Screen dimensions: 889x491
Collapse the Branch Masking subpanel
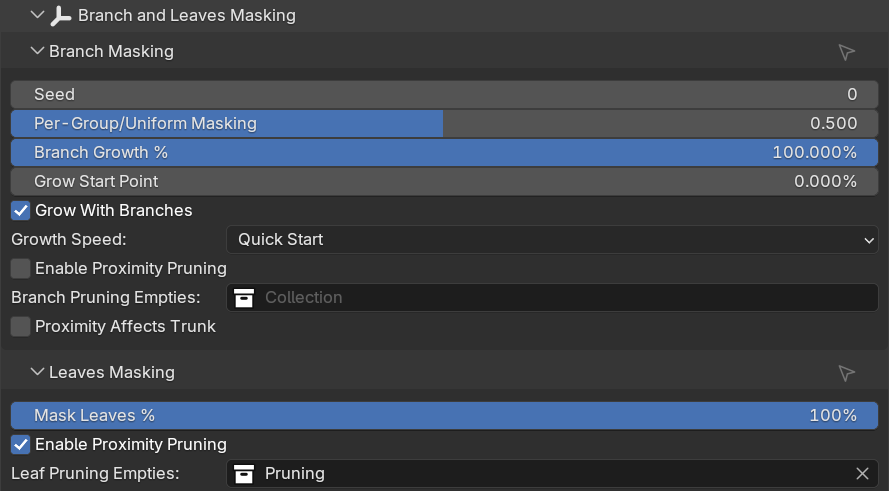pyautogui.click(x=37, y=51)
